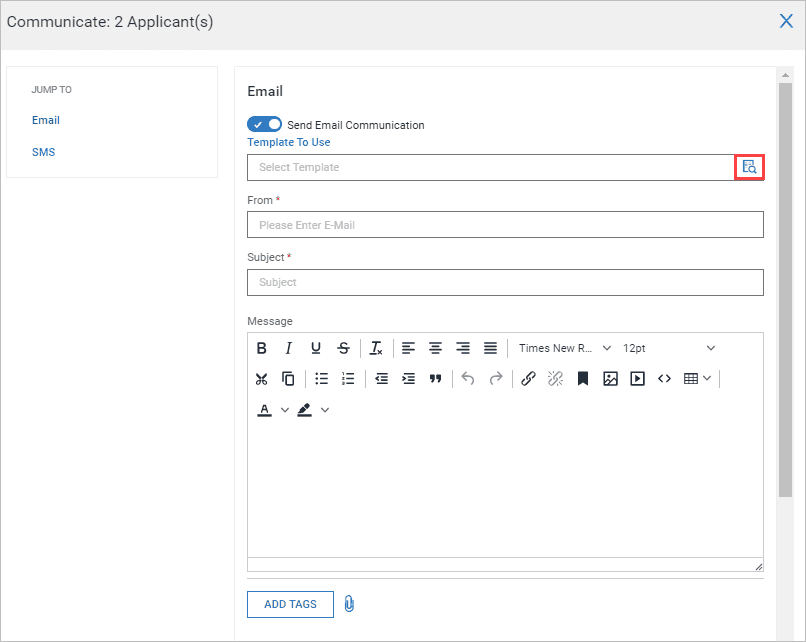The image size is (806, 642).
Task: Toggle Underline formatting
Action: [316, 348]
